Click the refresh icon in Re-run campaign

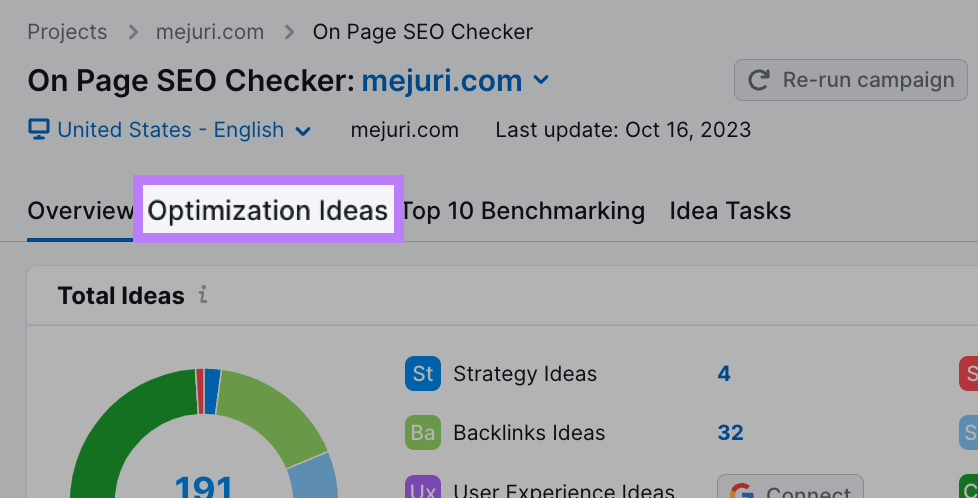[x=760, y=80]
